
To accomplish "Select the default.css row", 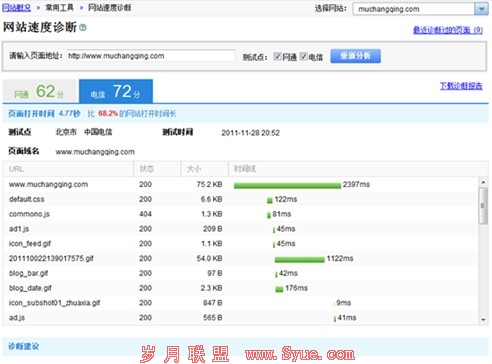I will 240,199.
